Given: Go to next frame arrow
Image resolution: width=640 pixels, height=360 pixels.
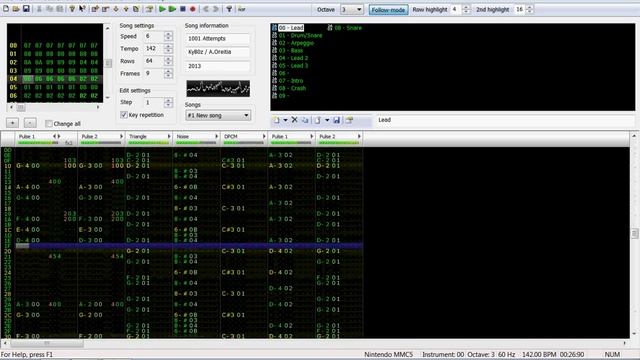Looking at the screenshot, I should [216, 9].
